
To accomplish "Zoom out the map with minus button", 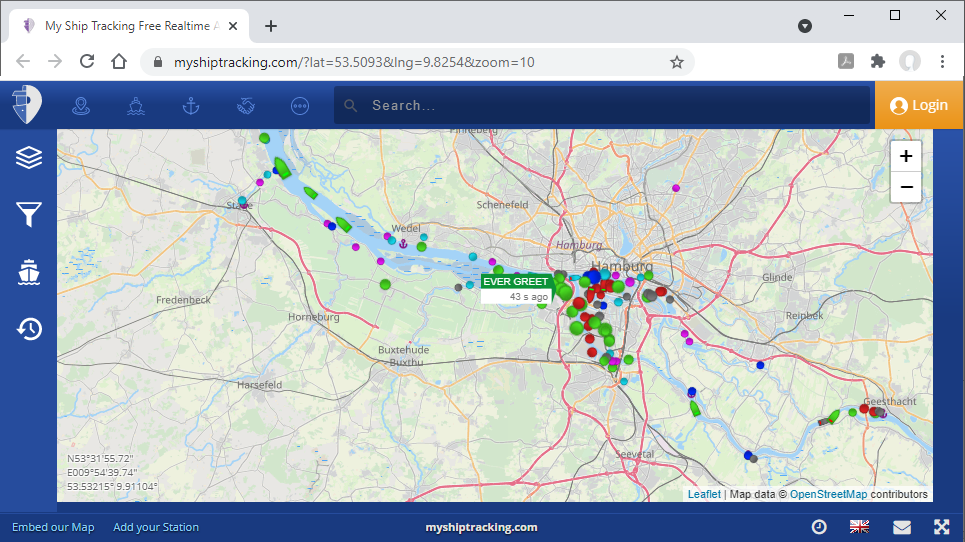I will (x=905, y=186).
